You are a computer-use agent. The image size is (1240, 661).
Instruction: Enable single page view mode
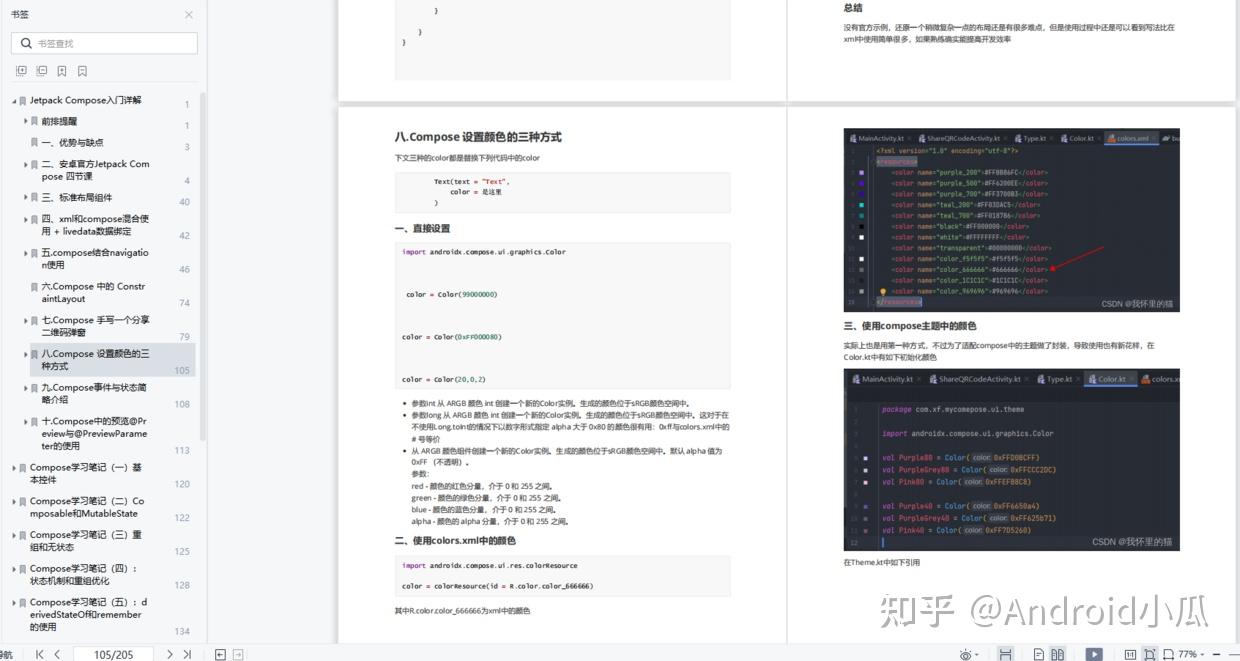1039,654
